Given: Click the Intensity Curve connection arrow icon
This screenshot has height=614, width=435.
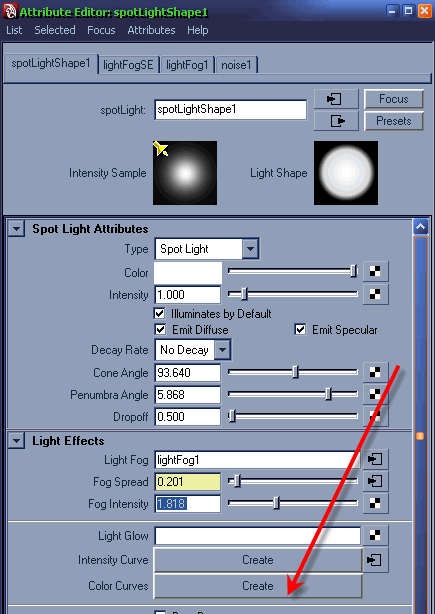Looking at the screenshot, I should click(375, 560).
